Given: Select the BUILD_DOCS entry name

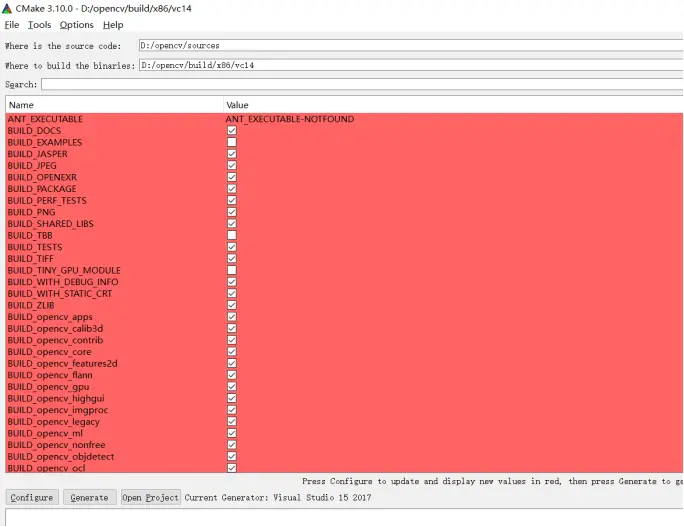Looking at the screenshot, I should click(34, 130).
